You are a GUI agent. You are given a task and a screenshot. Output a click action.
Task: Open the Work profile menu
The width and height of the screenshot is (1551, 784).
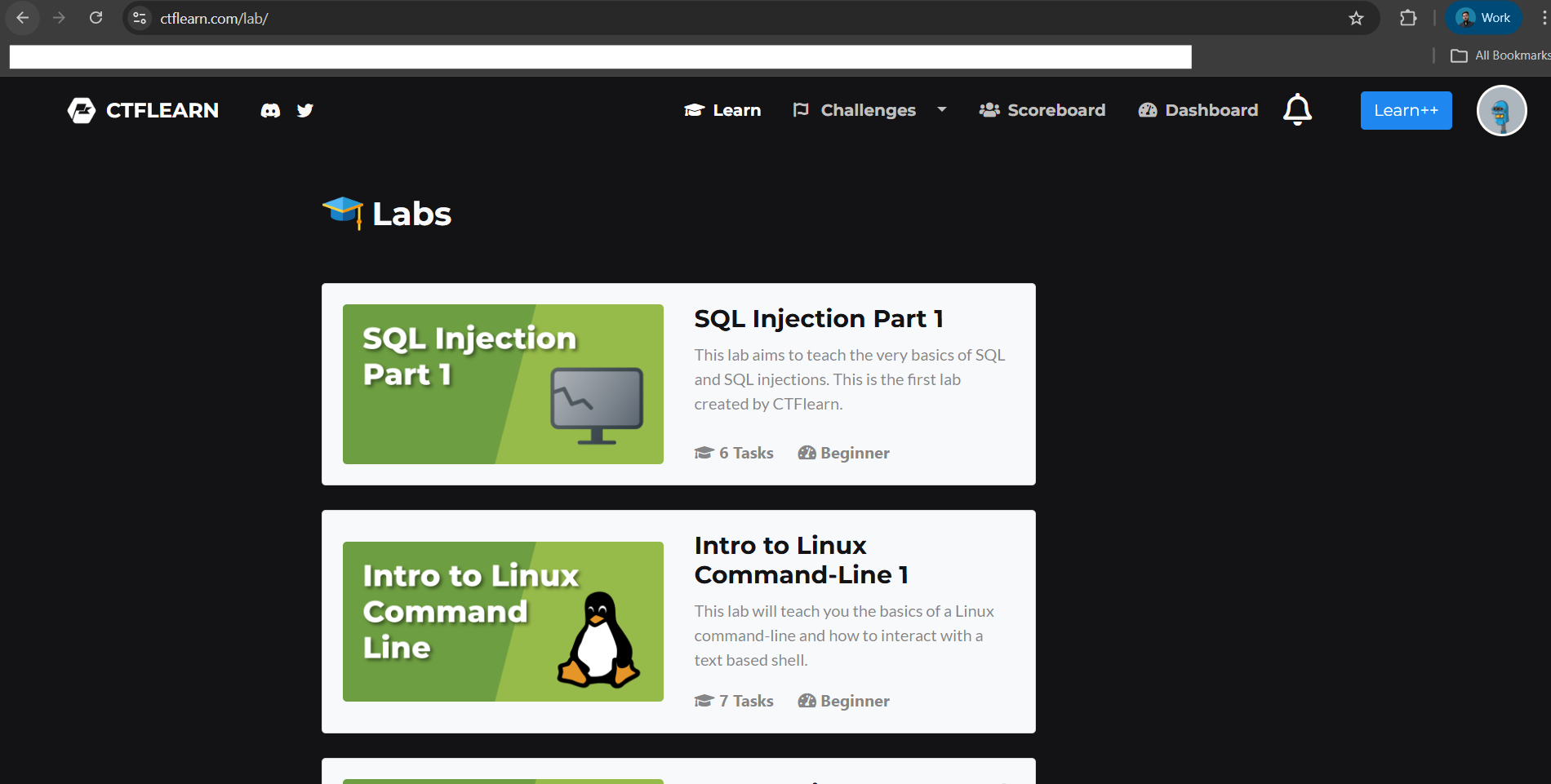tap(1483, 18)
